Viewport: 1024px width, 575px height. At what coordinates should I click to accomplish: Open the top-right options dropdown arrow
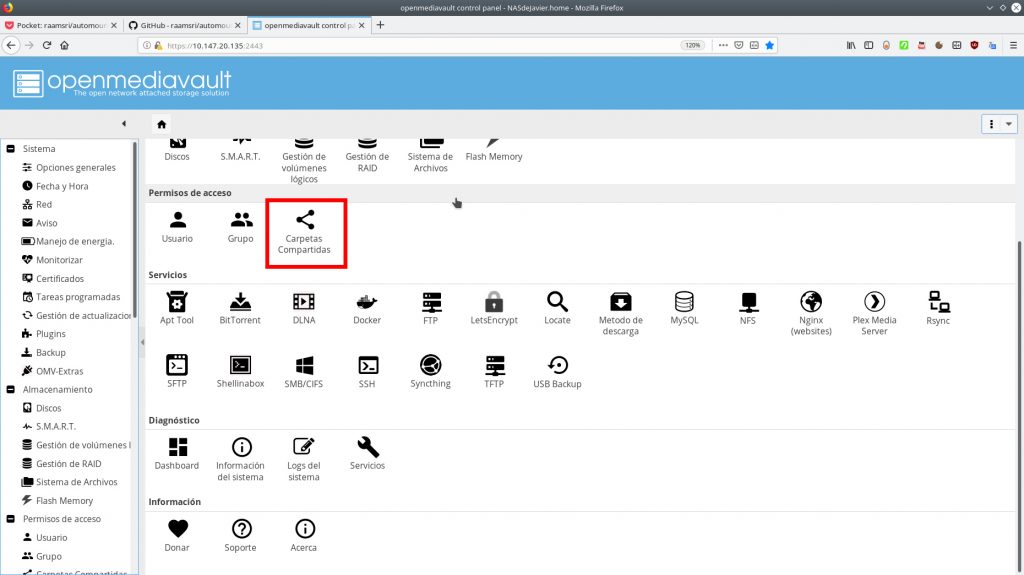[1009, 124]
